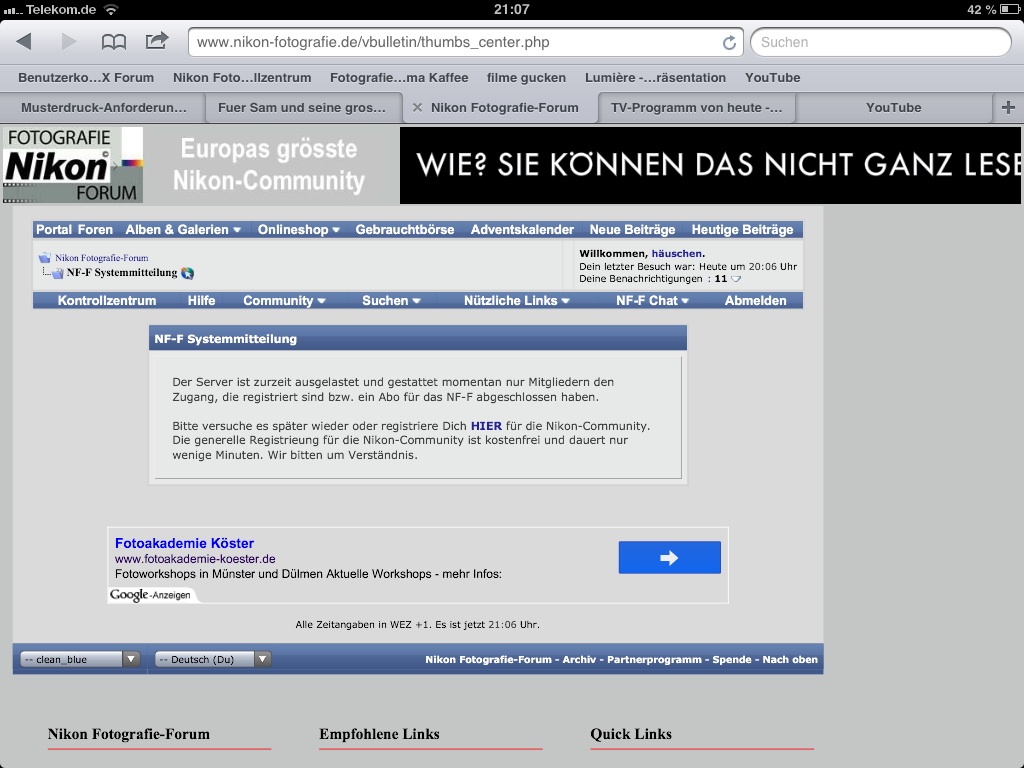Open the YouTube bookmark
Screen dimensions: 1024x768
pos(773,78)
